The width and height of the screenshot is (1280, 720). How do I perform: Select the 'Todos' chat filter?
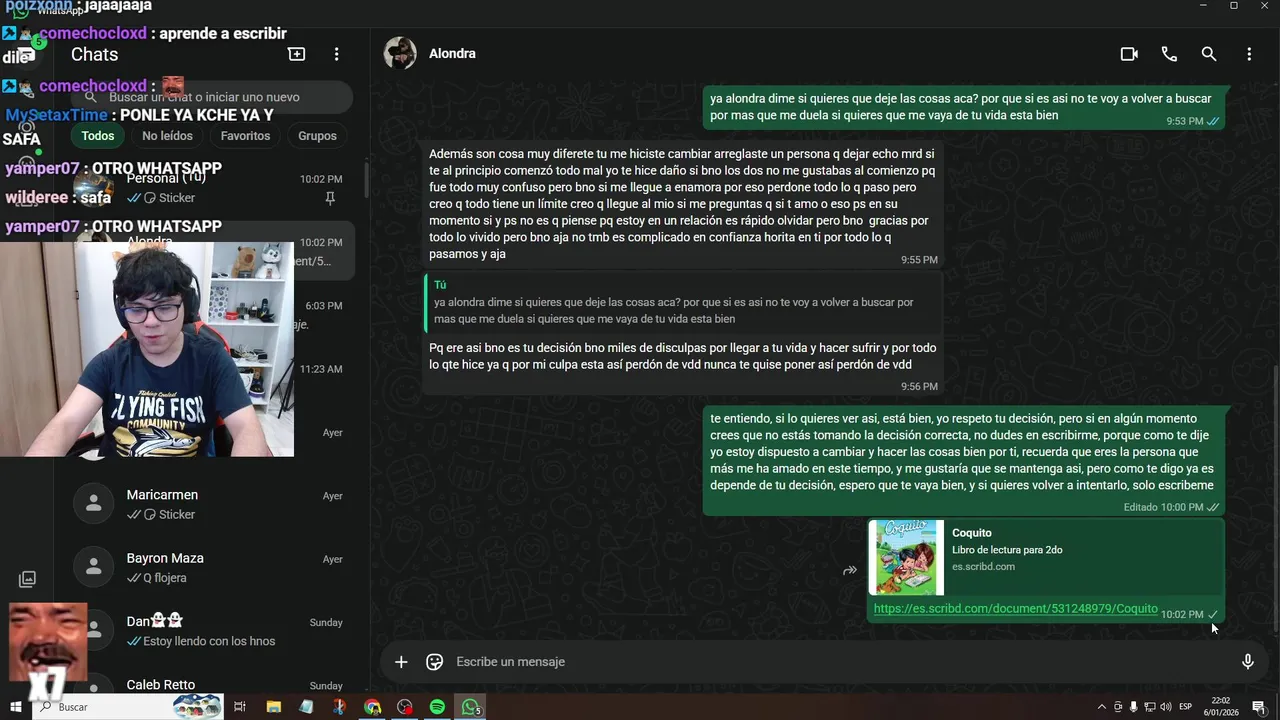pyautogui.click(x=98, y=136)
